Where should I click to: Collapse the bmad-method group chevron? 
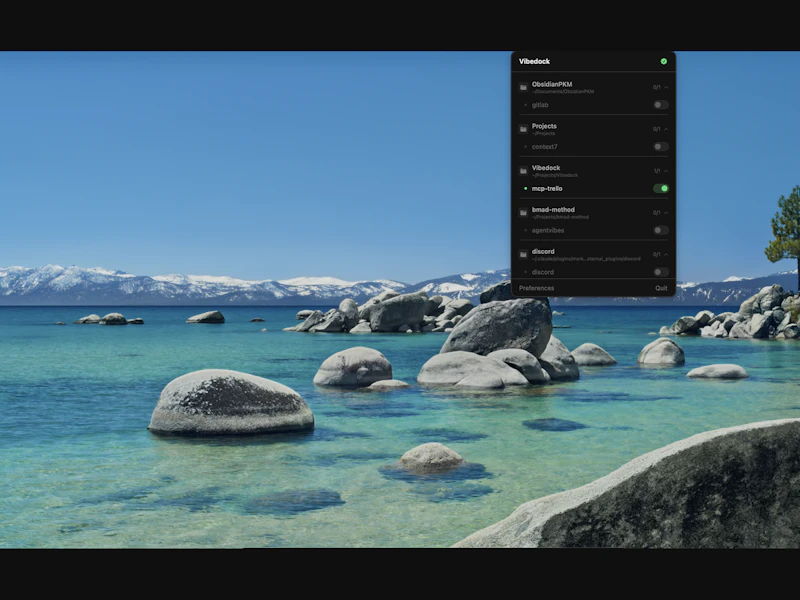click(666, 213)
